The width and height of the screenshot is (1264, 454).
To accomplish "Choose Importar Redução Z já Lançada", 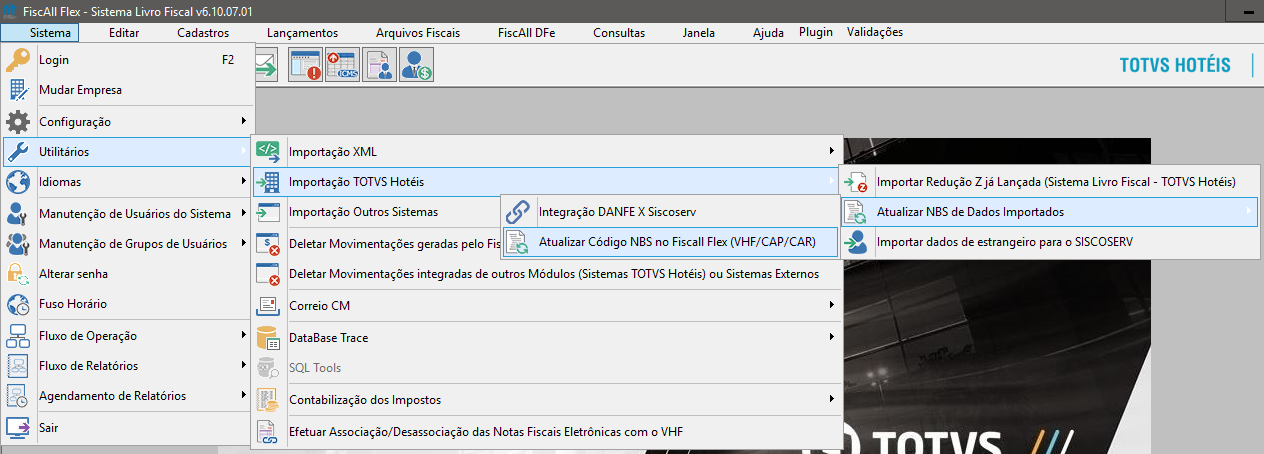I will coord(1051,182).
